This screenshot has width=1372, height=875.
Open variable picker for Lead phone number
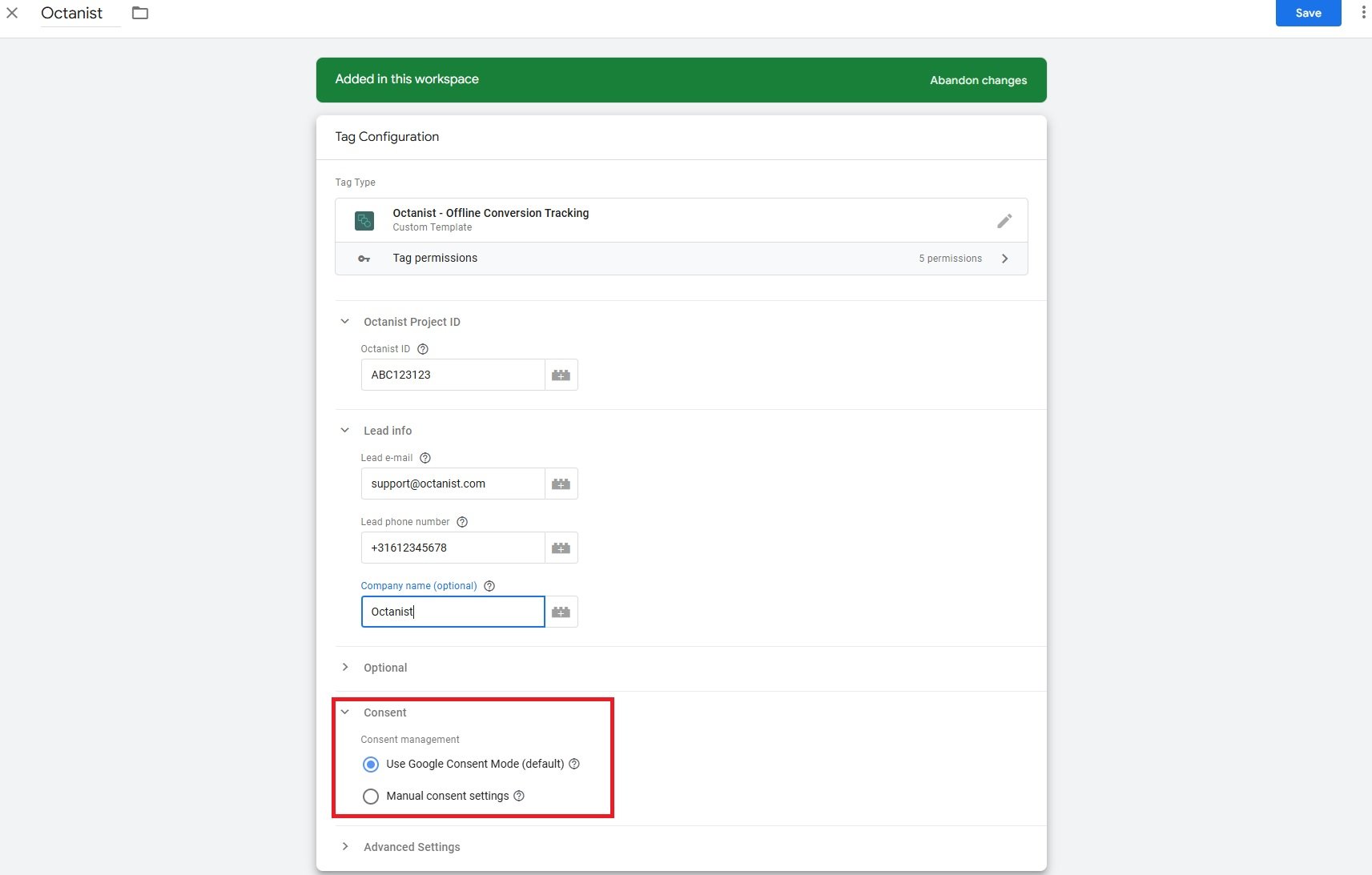[561, 548]
